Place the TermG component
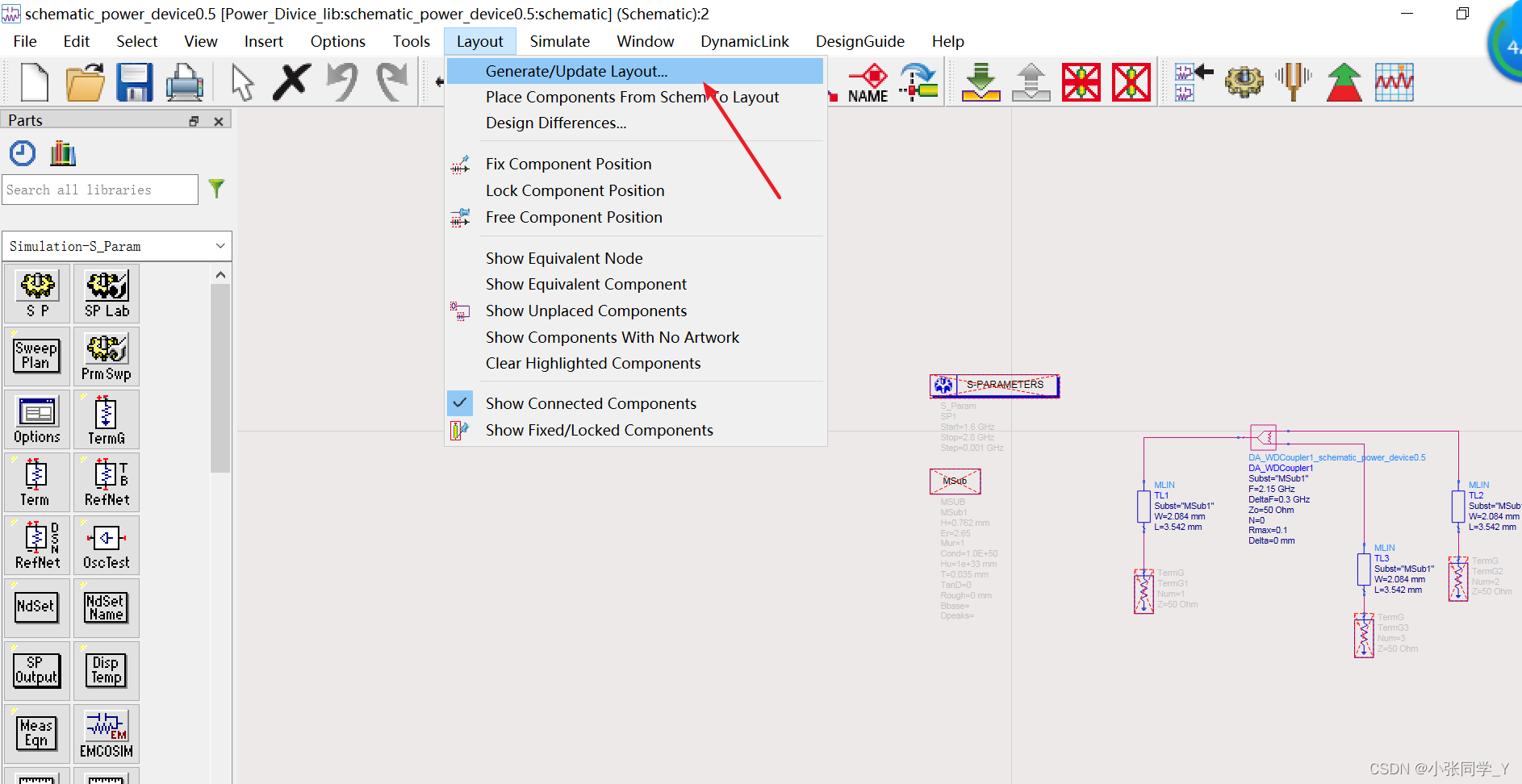 107,419
